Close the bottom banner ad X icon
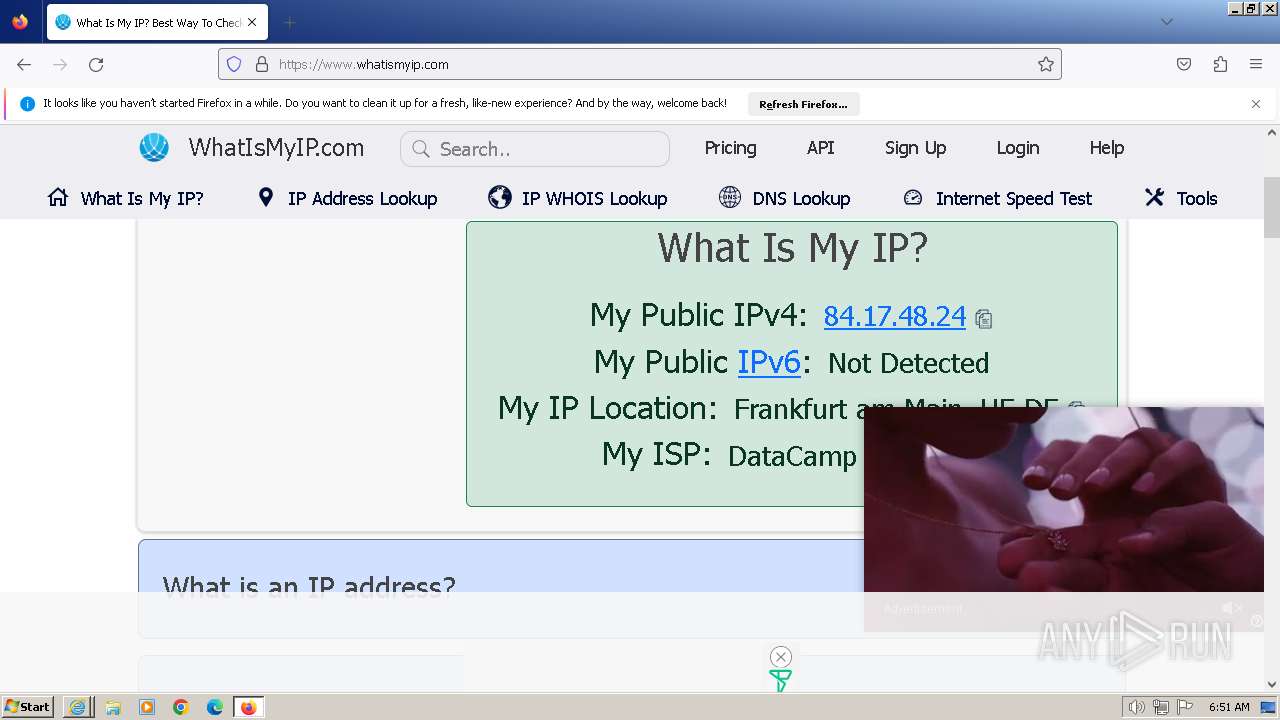The image size is (1280, 720). (x=781, y=657)
